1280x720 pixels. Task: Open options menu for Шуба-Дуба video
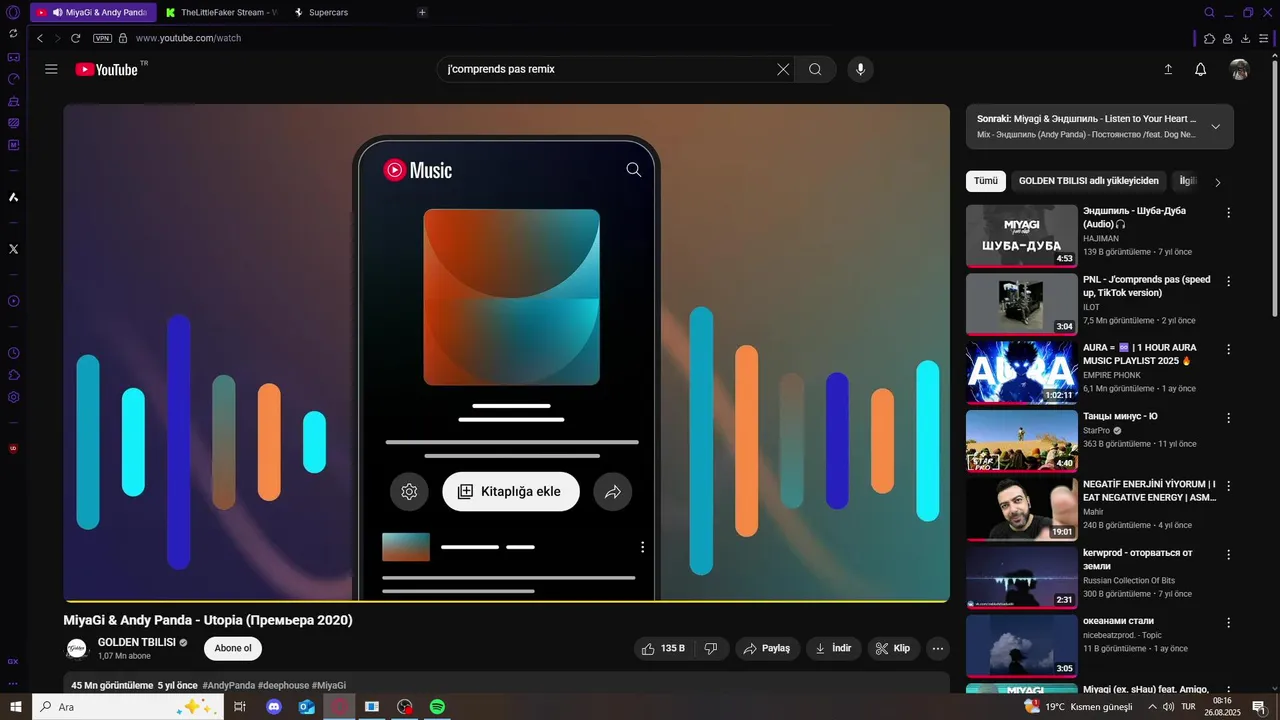(1229, 213)
